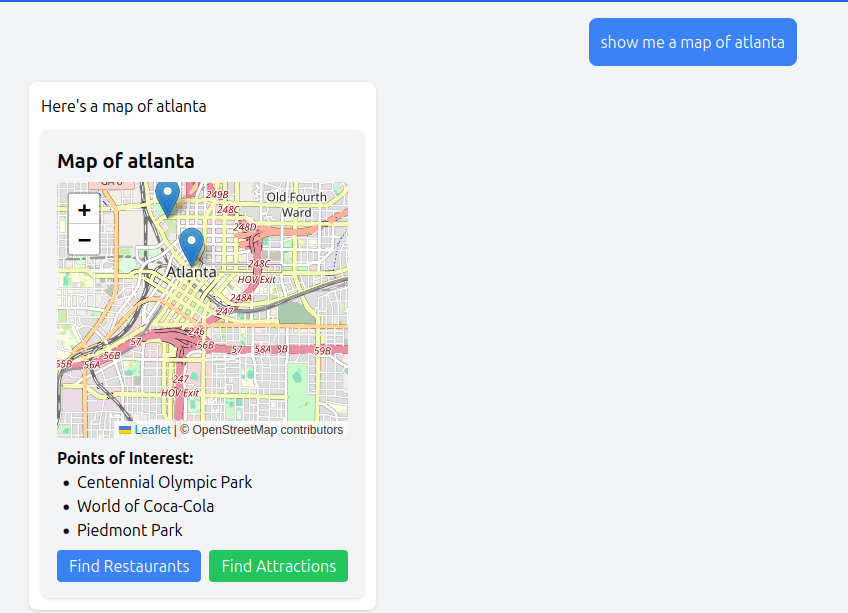Click the 'Map of atlanta' card heading
Image resolution: width=848 pixels, height=613 pixels.
pos(126,161)
